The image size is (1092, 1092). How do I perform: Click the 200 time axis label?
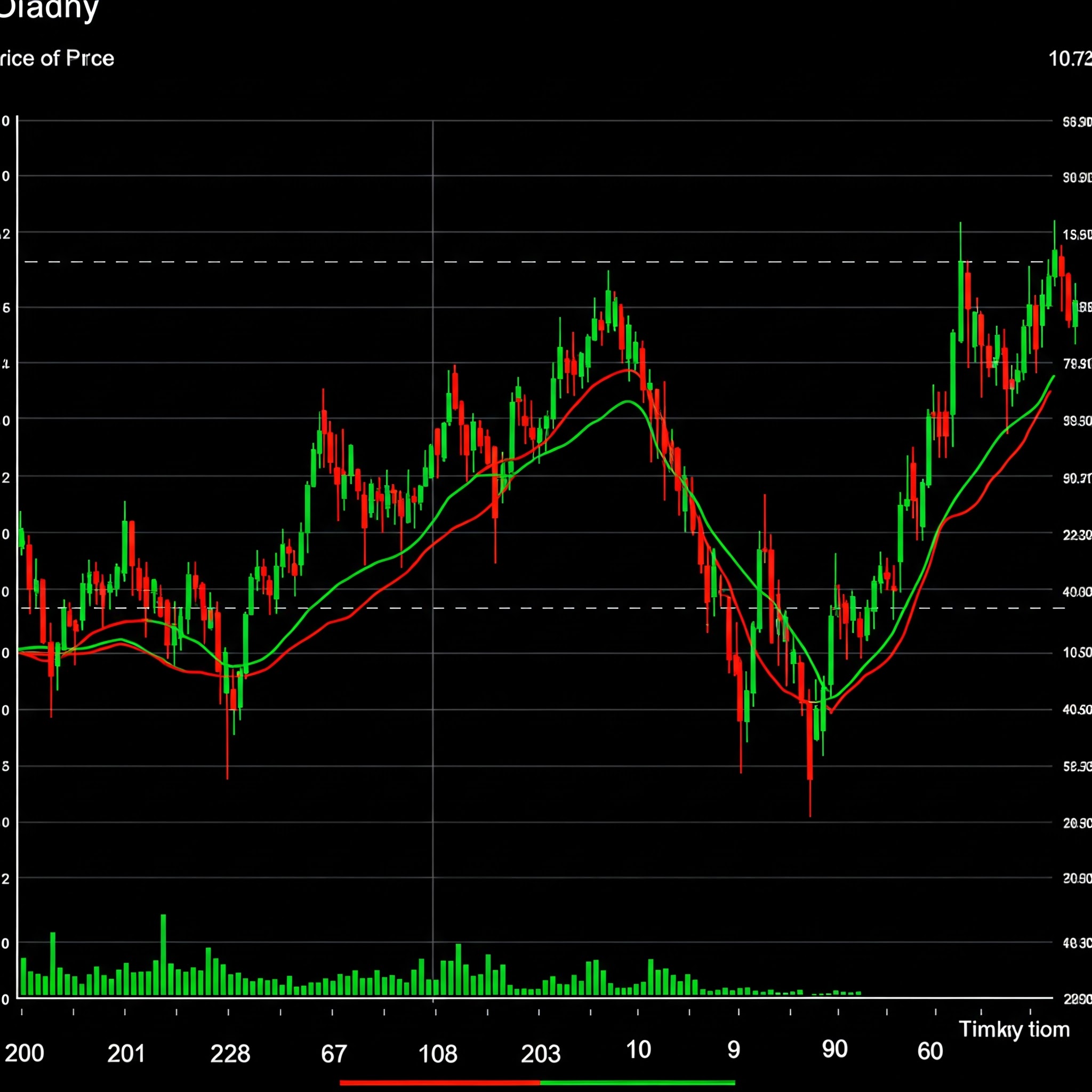25,1053
